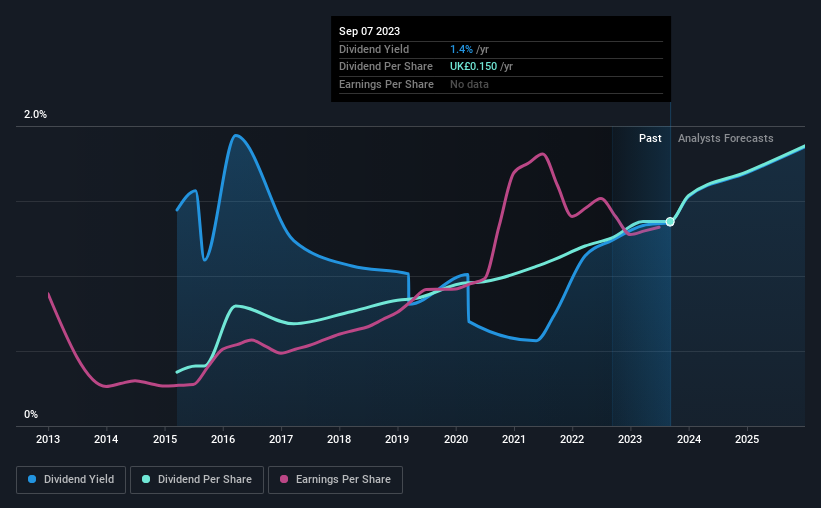Click the 2017 x-axis label
The height and width of the screenshot is (508, 821).
(281, 439)
